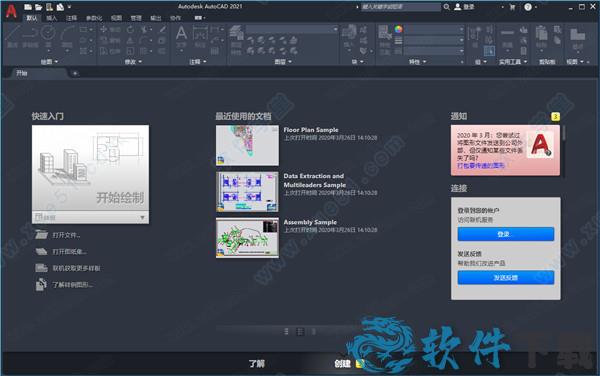Click the 联机获取更多样板 link

[76, 268]
